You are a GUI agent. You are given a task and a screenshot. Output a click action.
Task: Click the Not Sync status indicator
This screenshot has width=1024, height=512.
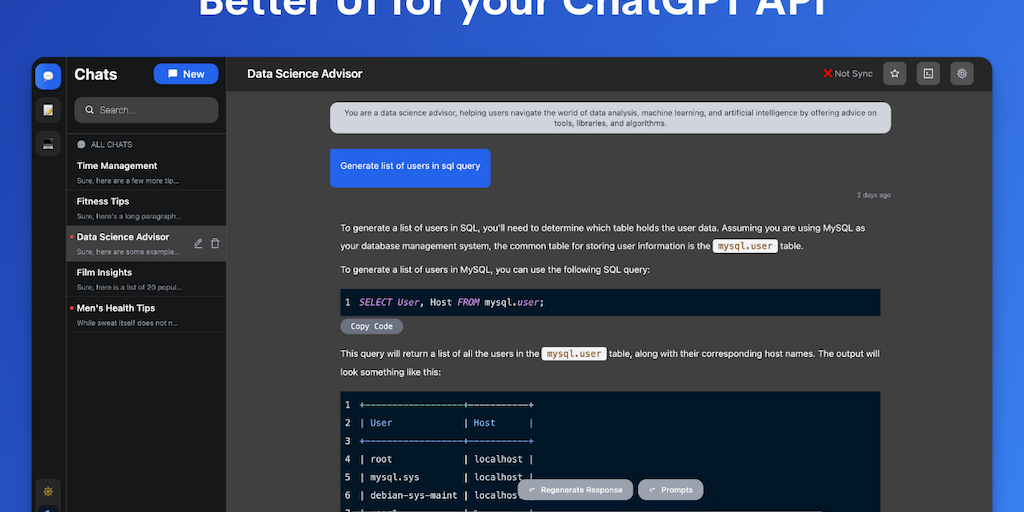[848, 74]
